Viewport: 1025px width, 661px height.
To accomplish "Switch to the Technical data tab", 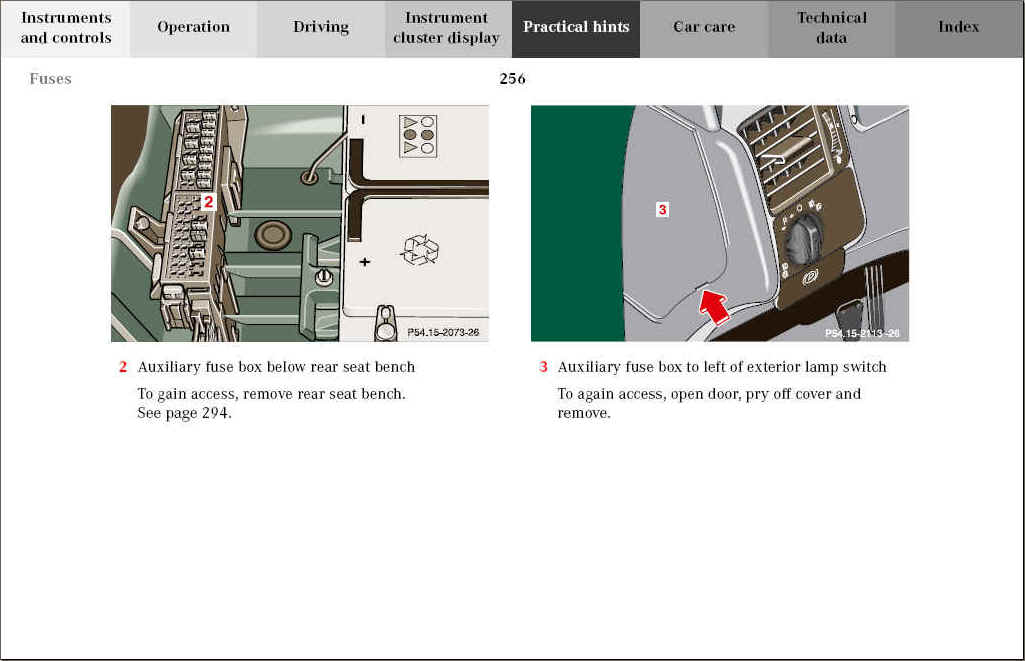I will click(x=832, y=28).
